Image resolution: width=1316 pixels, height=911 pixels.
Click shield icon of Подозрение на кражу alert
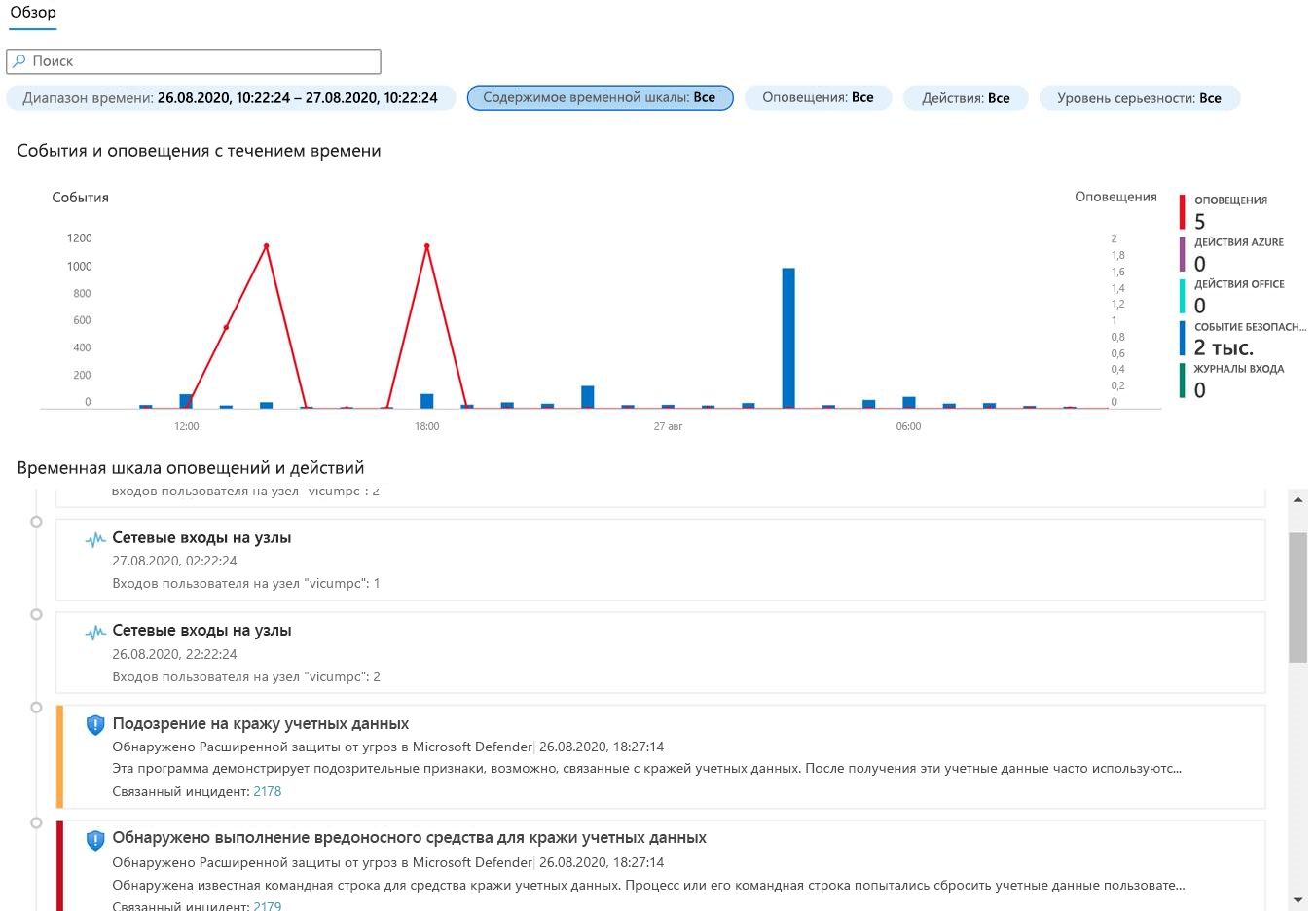click(95, 724)
